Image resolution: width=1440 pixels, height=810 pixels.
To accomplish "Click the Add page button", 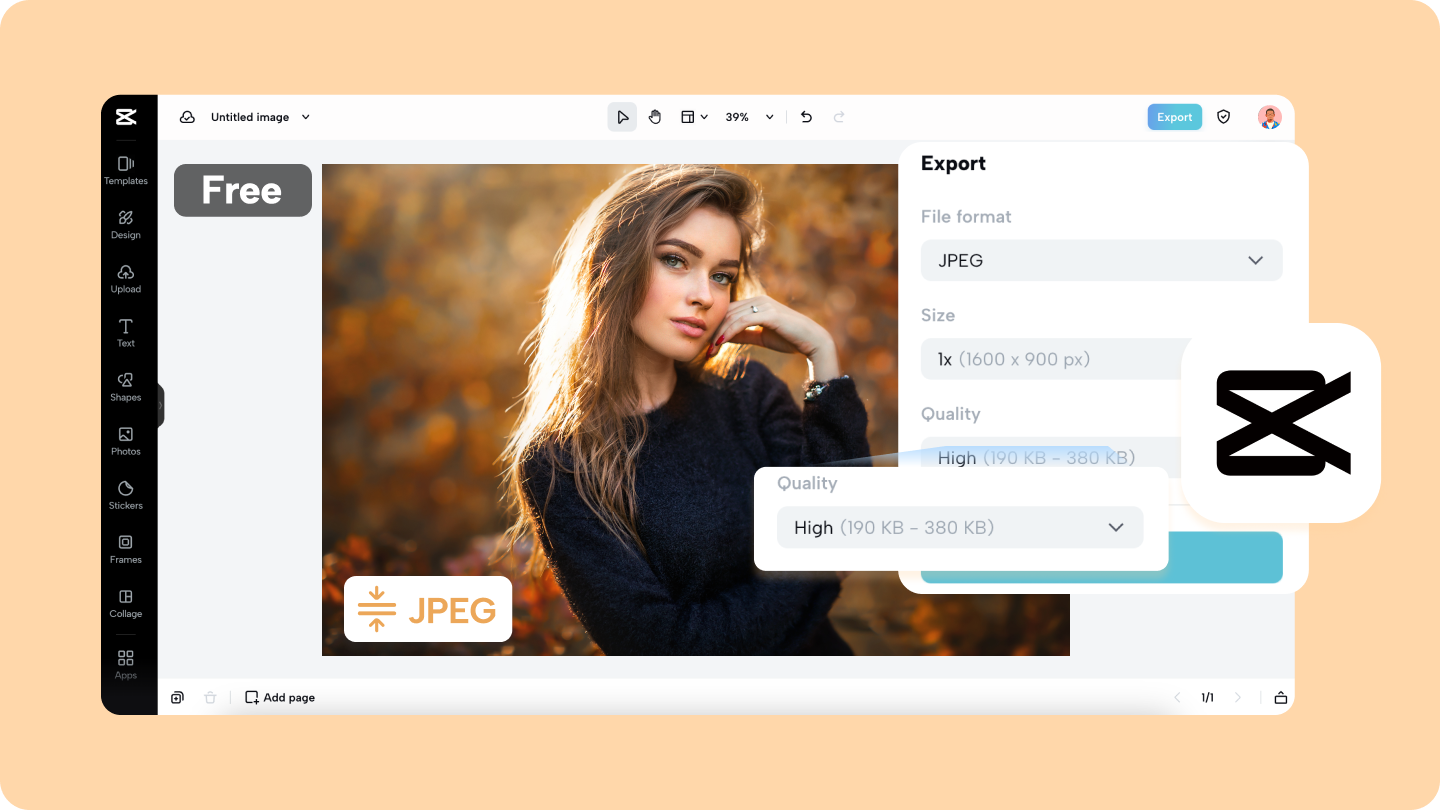I will (x=280, y=697).
